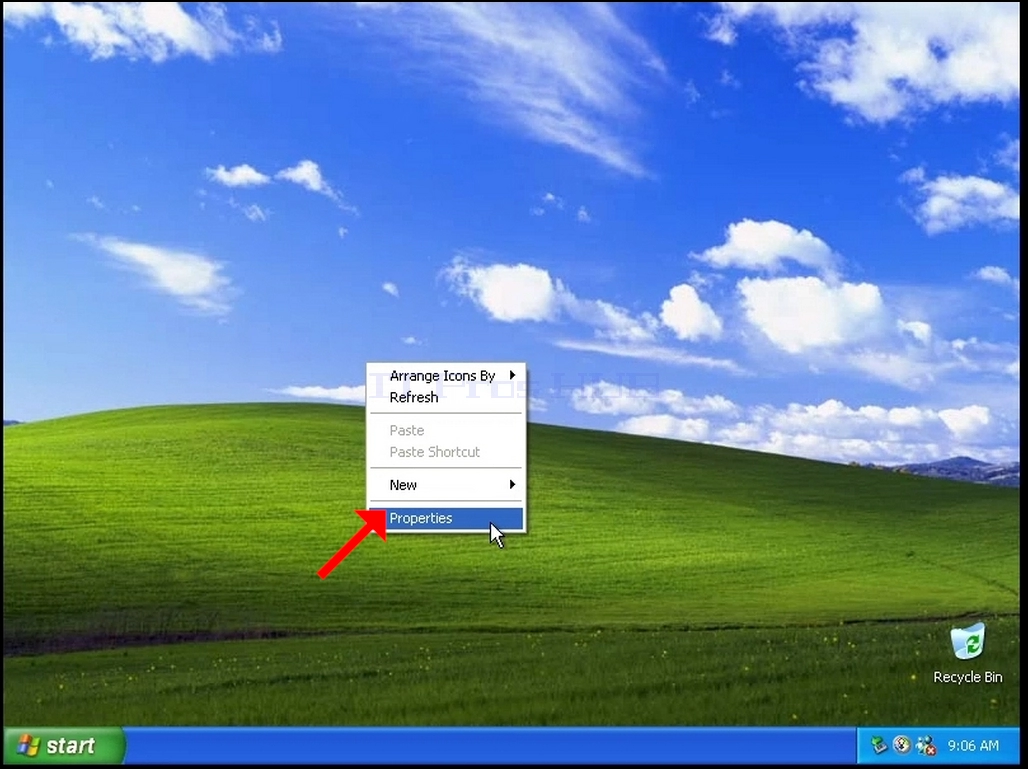The width and height of the screenshot is (1028, 769).
Task: Select the Recycle Bin desktop icon
Action: (x=968, y=653)
